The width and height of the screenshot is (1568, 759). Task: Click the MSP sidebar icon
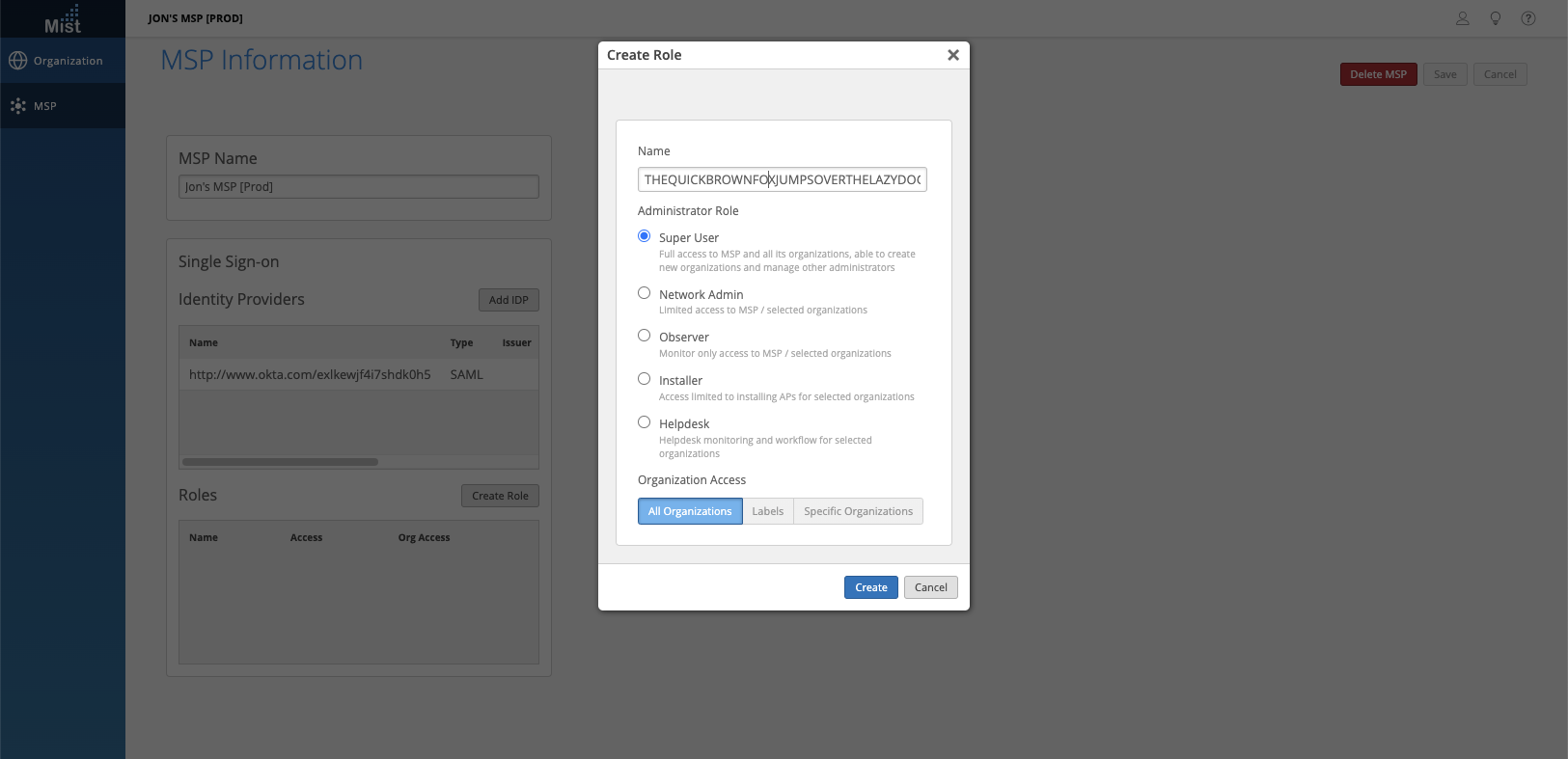18,106
